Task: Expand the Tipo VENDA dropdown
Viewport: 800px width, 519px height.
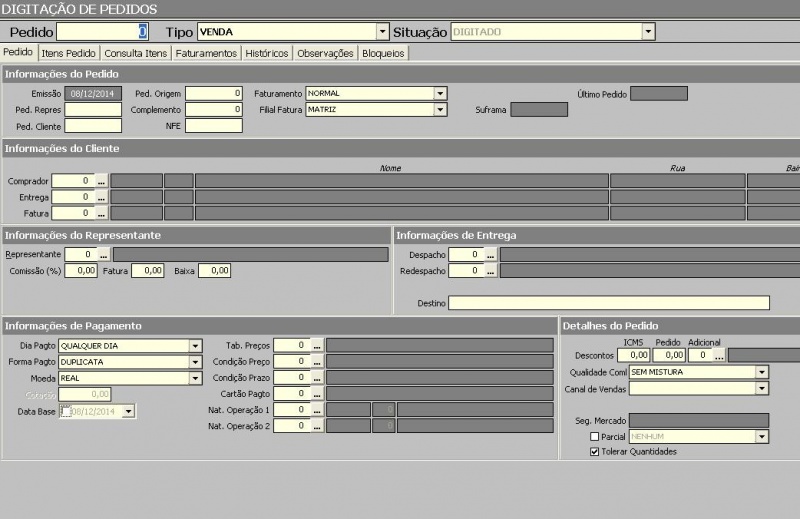Action: (x=382, y=32)
